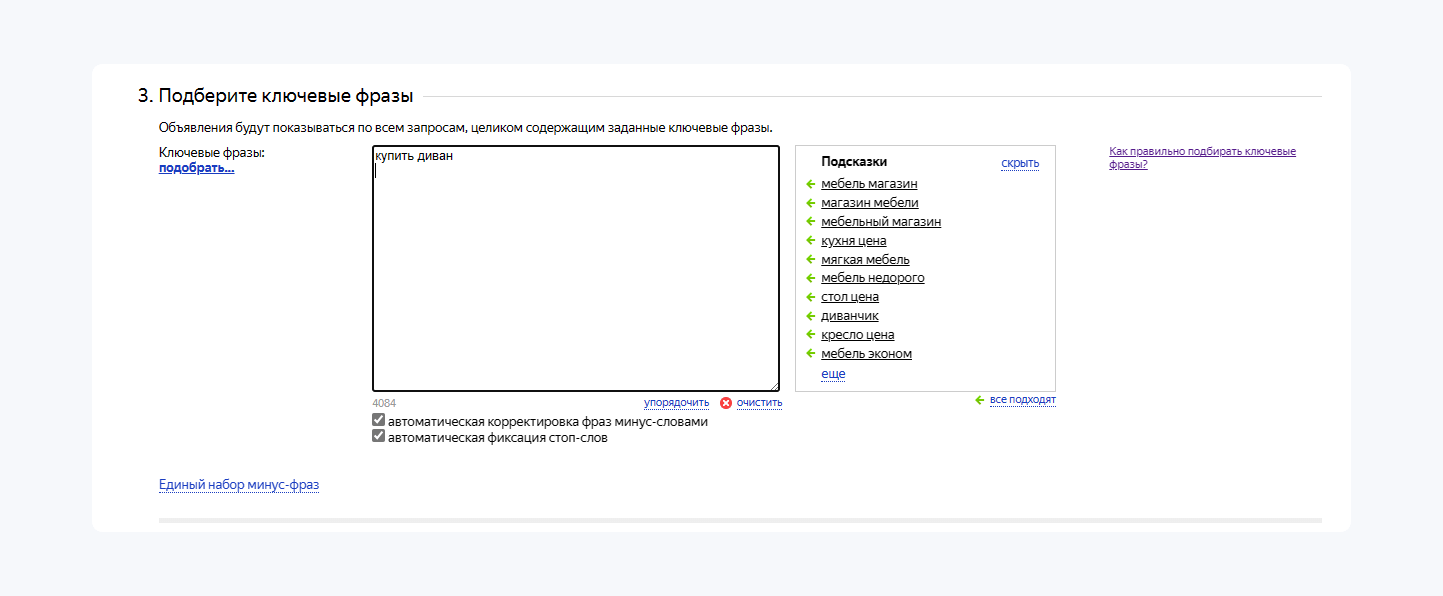Select the suggestion "мягкая мебель"
1443x596 pixels.
tap(865, 260)
